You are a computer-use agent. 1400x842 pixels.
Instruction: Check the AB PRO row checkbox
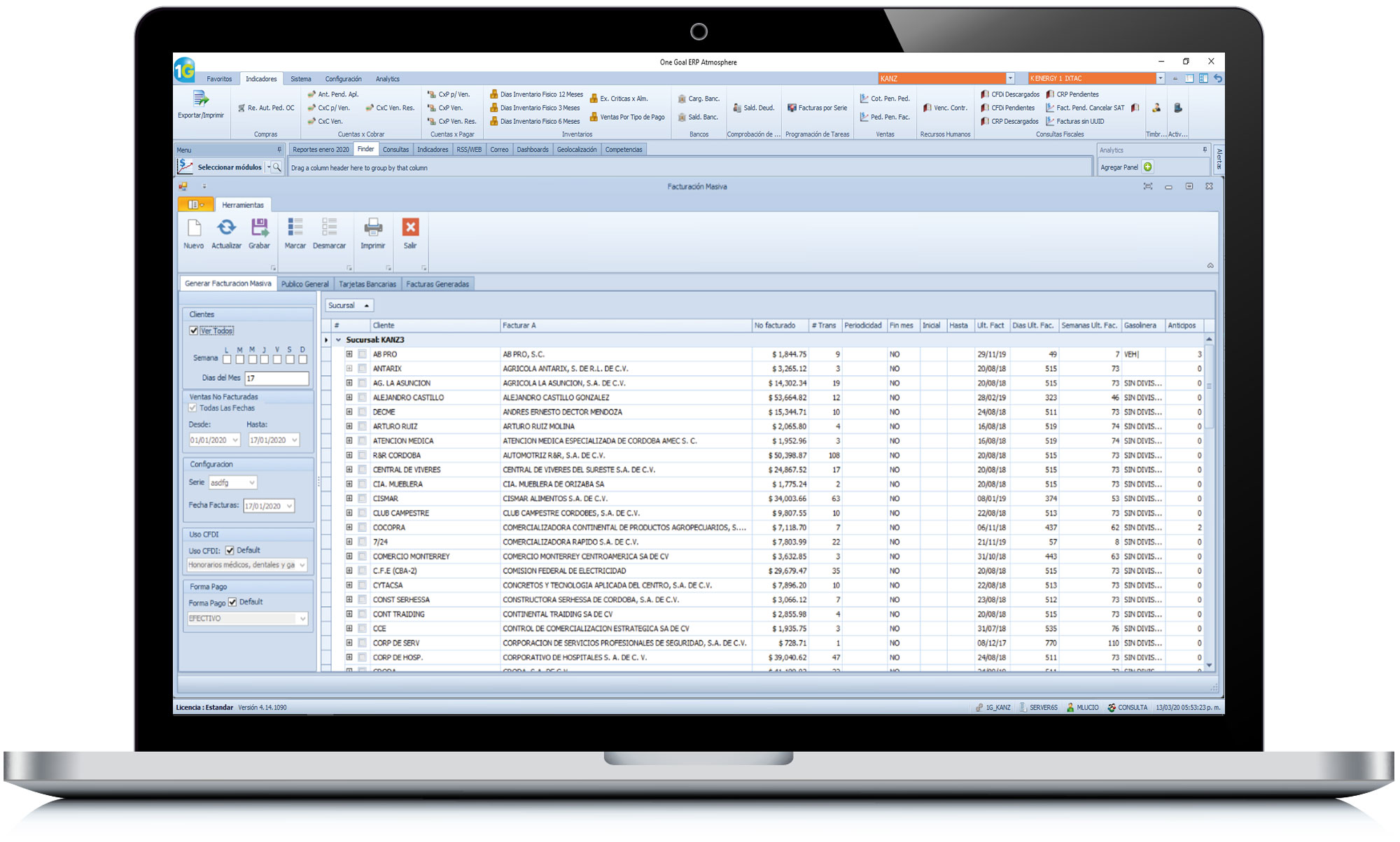(362, 354)
